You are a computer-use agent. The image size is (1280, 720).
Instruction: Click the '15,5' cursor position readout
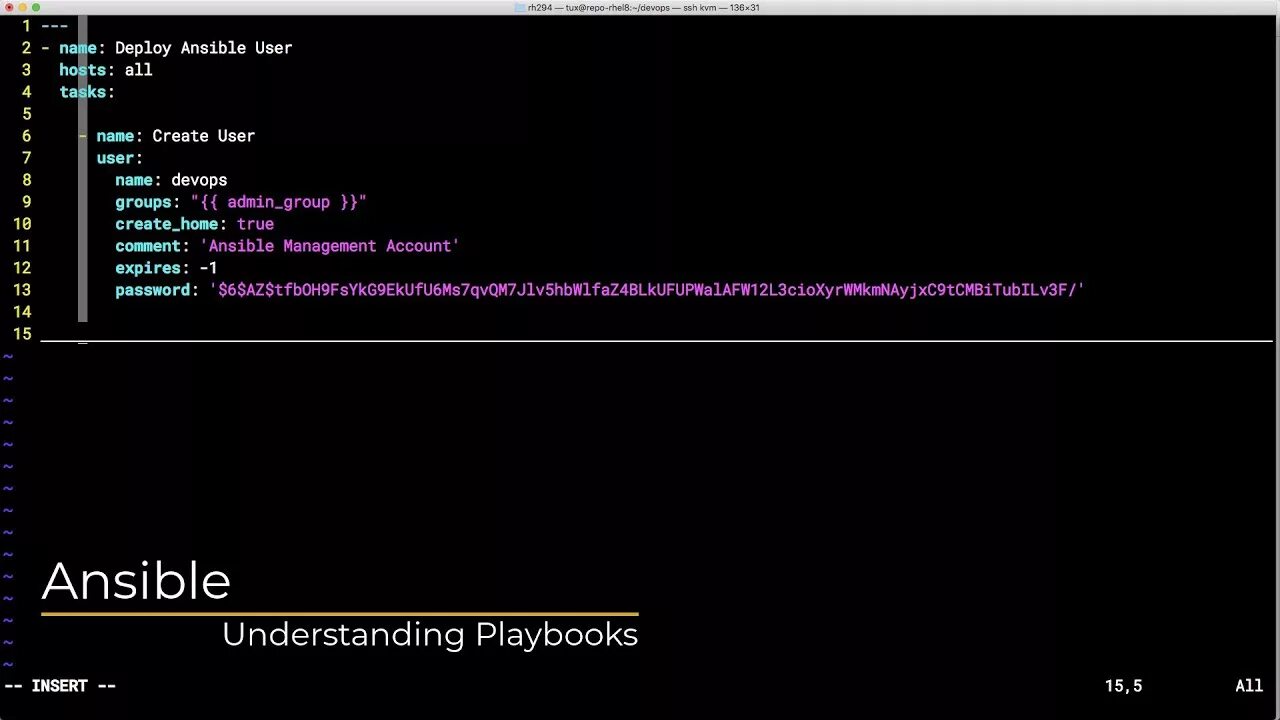1123,686
